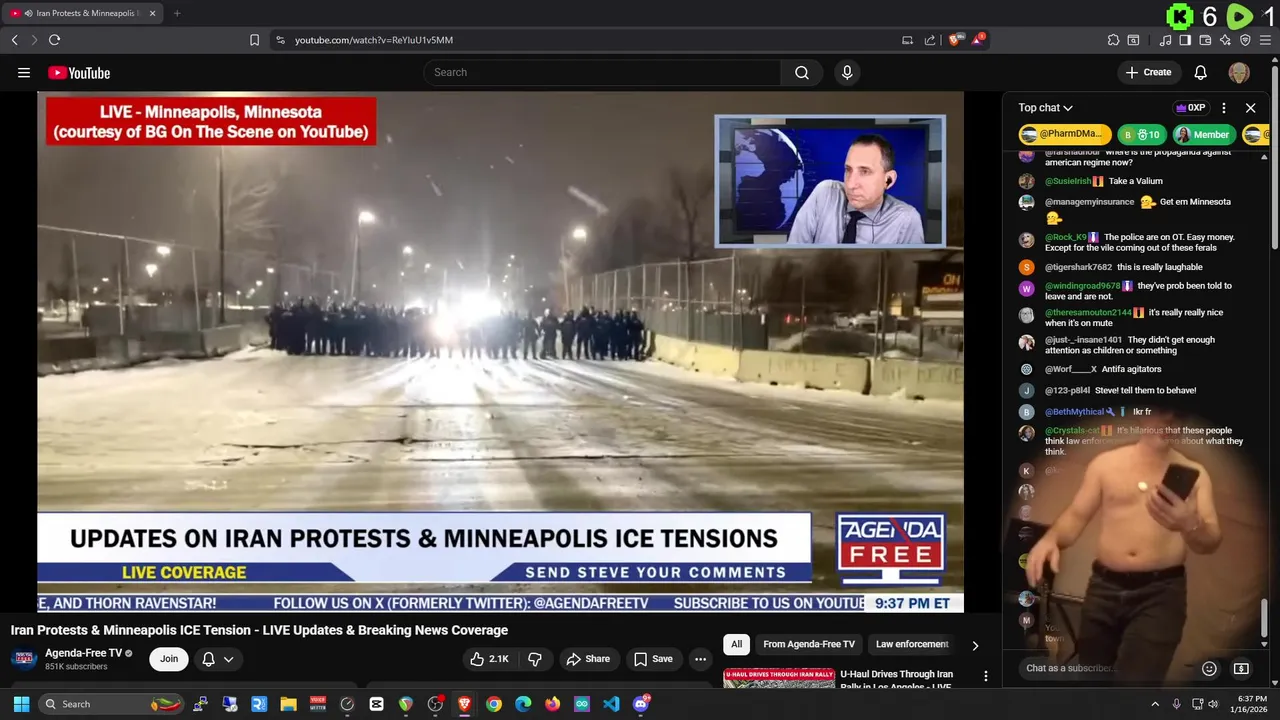Start voice search with the microphone
The image size is (1280, 720).
tap(847, 72)
